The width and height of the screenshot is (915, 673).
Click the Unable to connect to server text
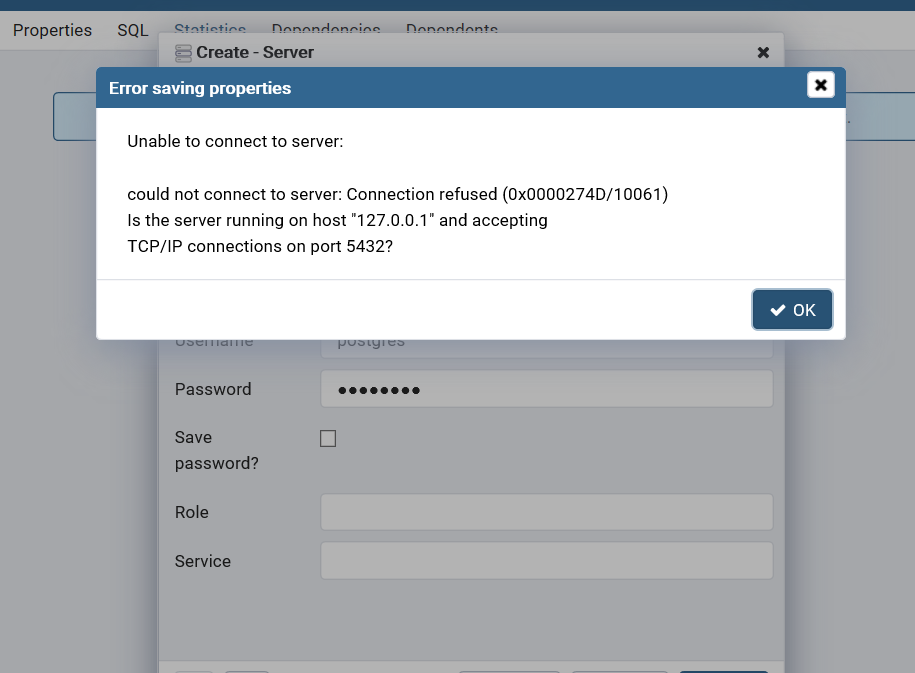(x=235, y=141)
